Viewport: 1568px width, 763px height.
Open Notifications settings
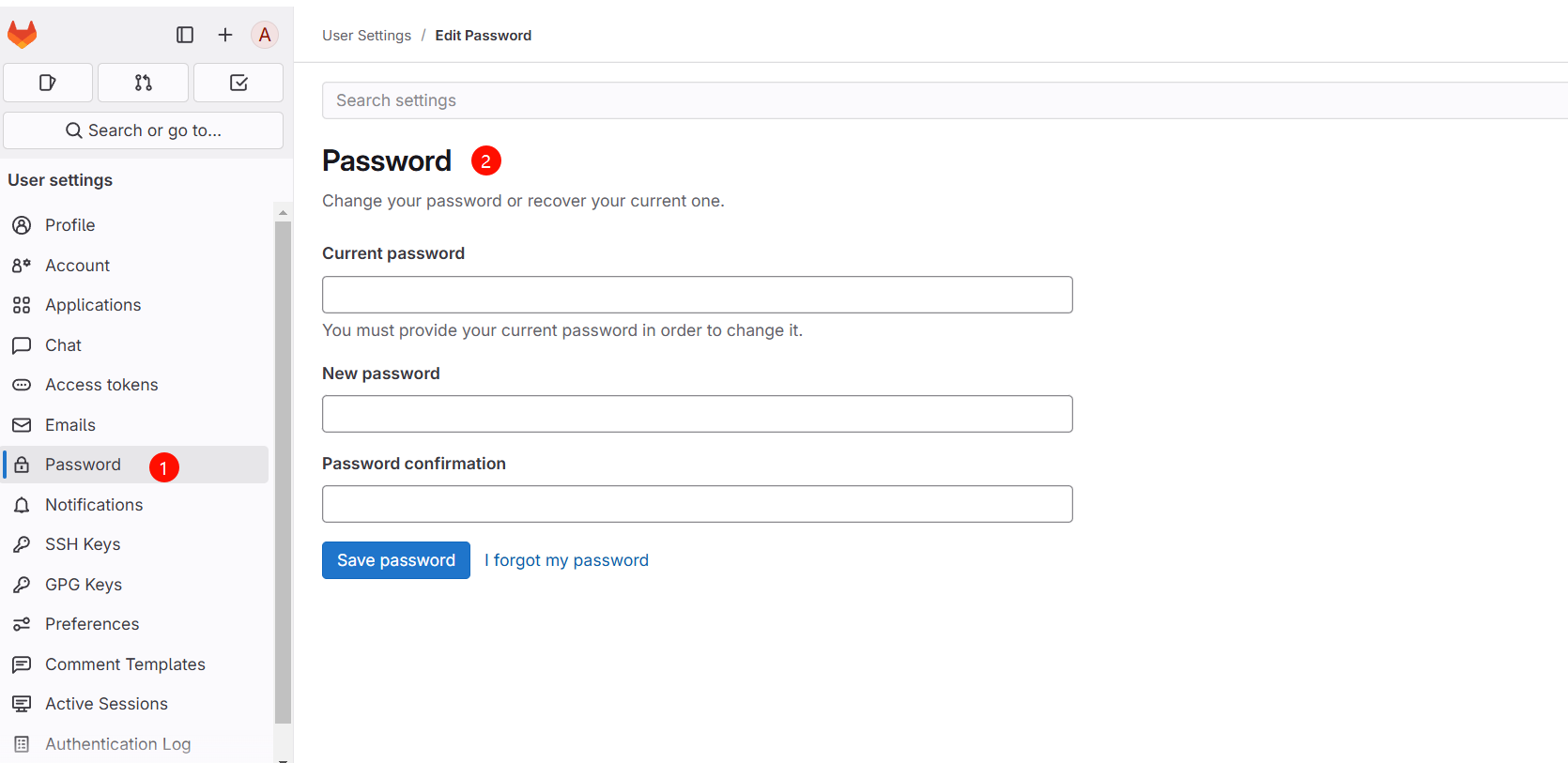[94, 505]
